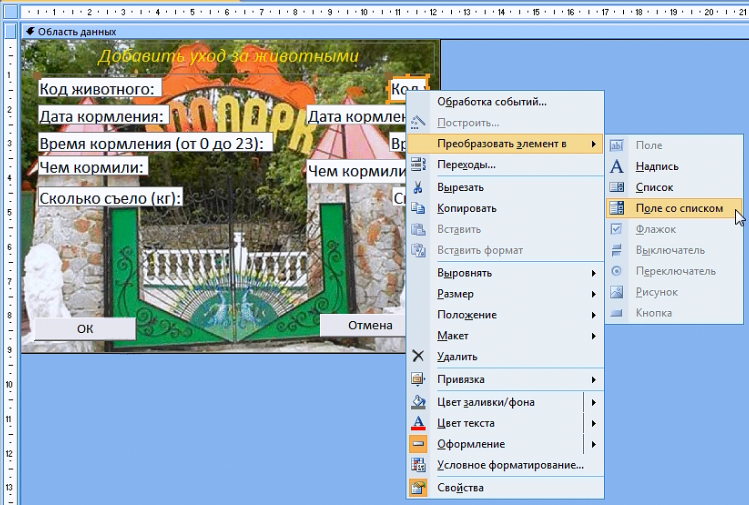Click the Привязка anchoring icon
Viewport: 749px width, 505px height.
(x=418, y=380)
